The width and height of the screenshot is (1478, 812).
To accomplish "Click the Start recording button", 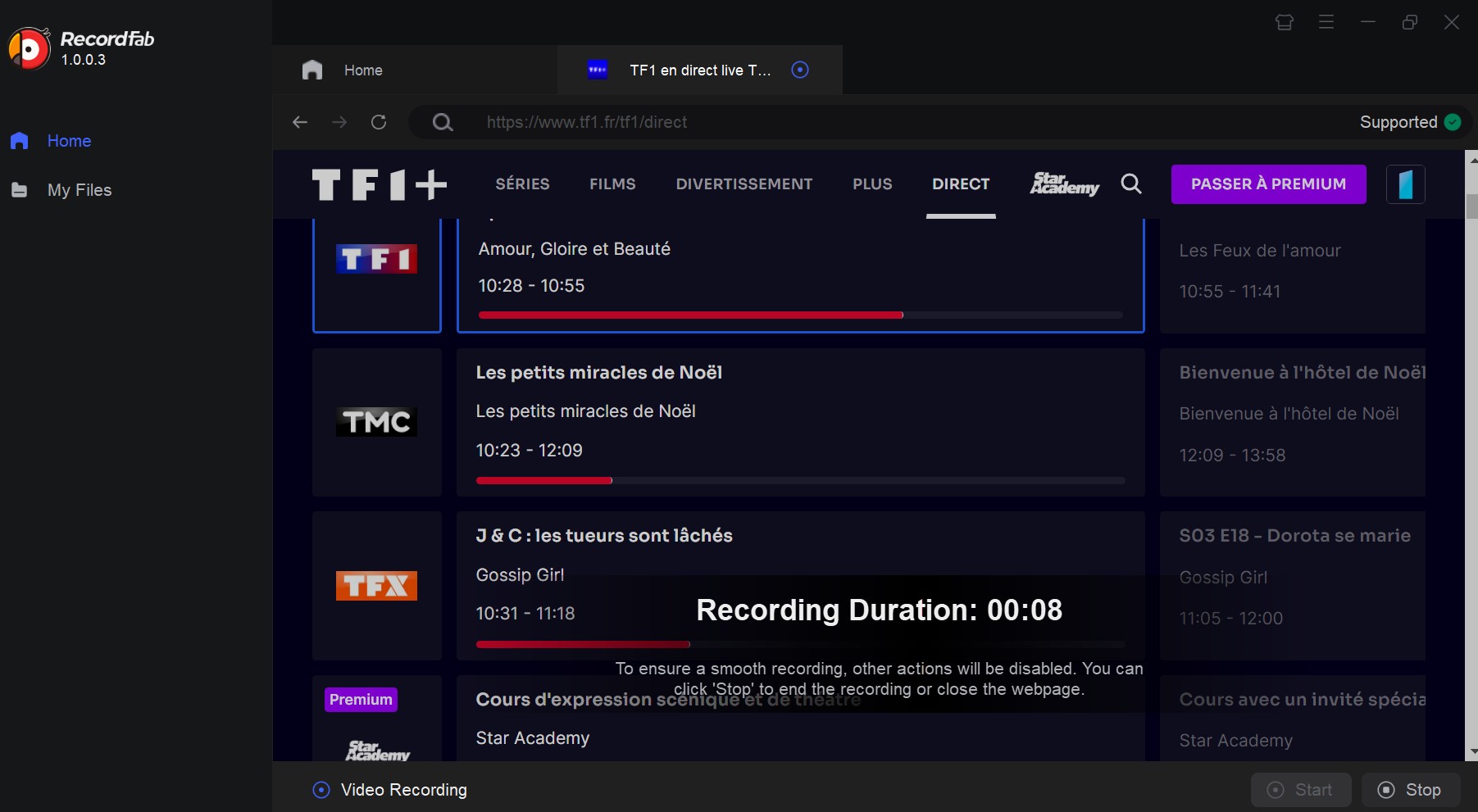I will point(1301,790).
